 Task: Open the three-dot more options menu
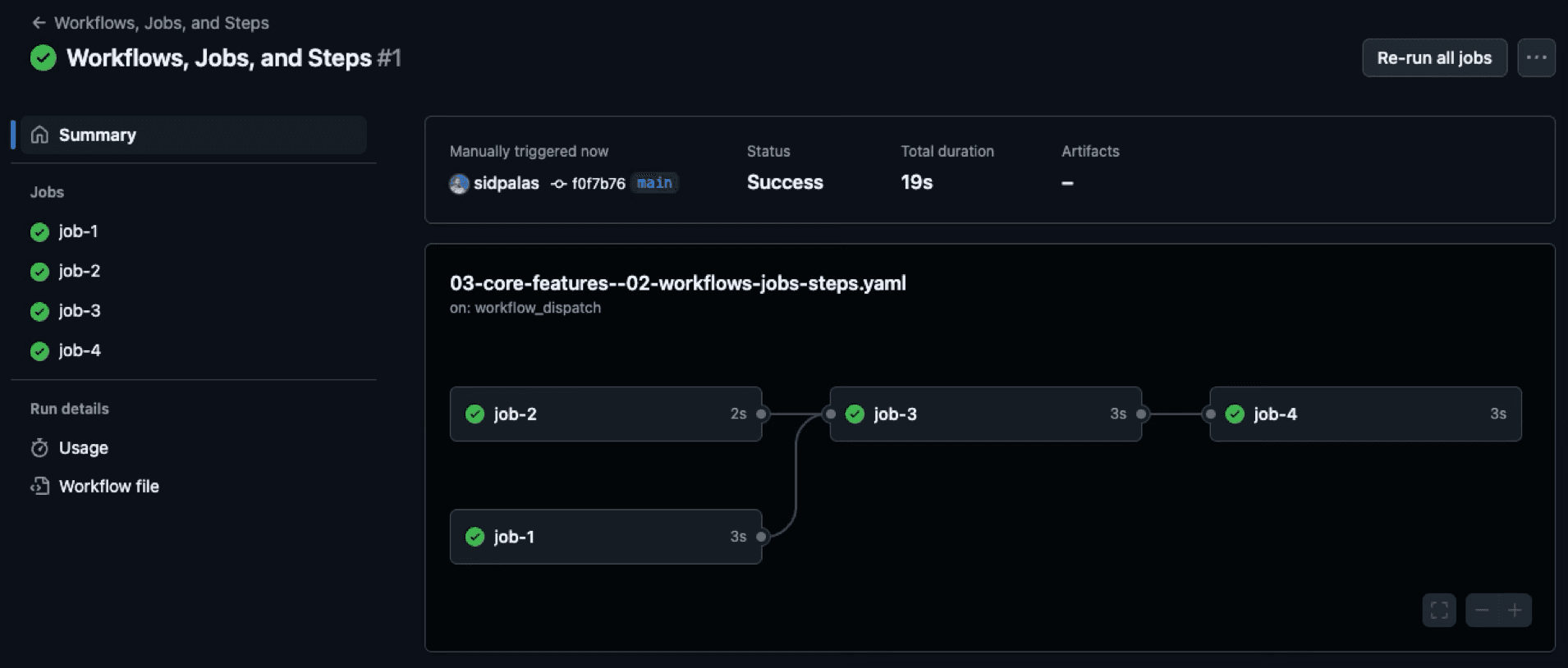tap(1536, 58)
